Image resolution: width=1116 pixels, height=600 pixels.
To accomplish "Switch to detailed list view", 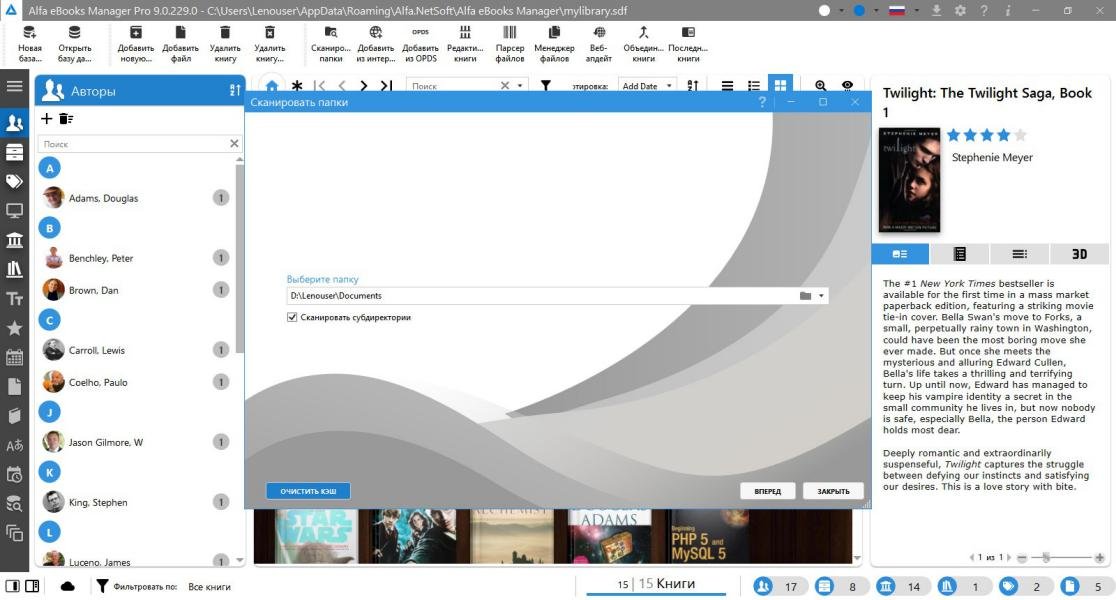I will tap(754, 85).
